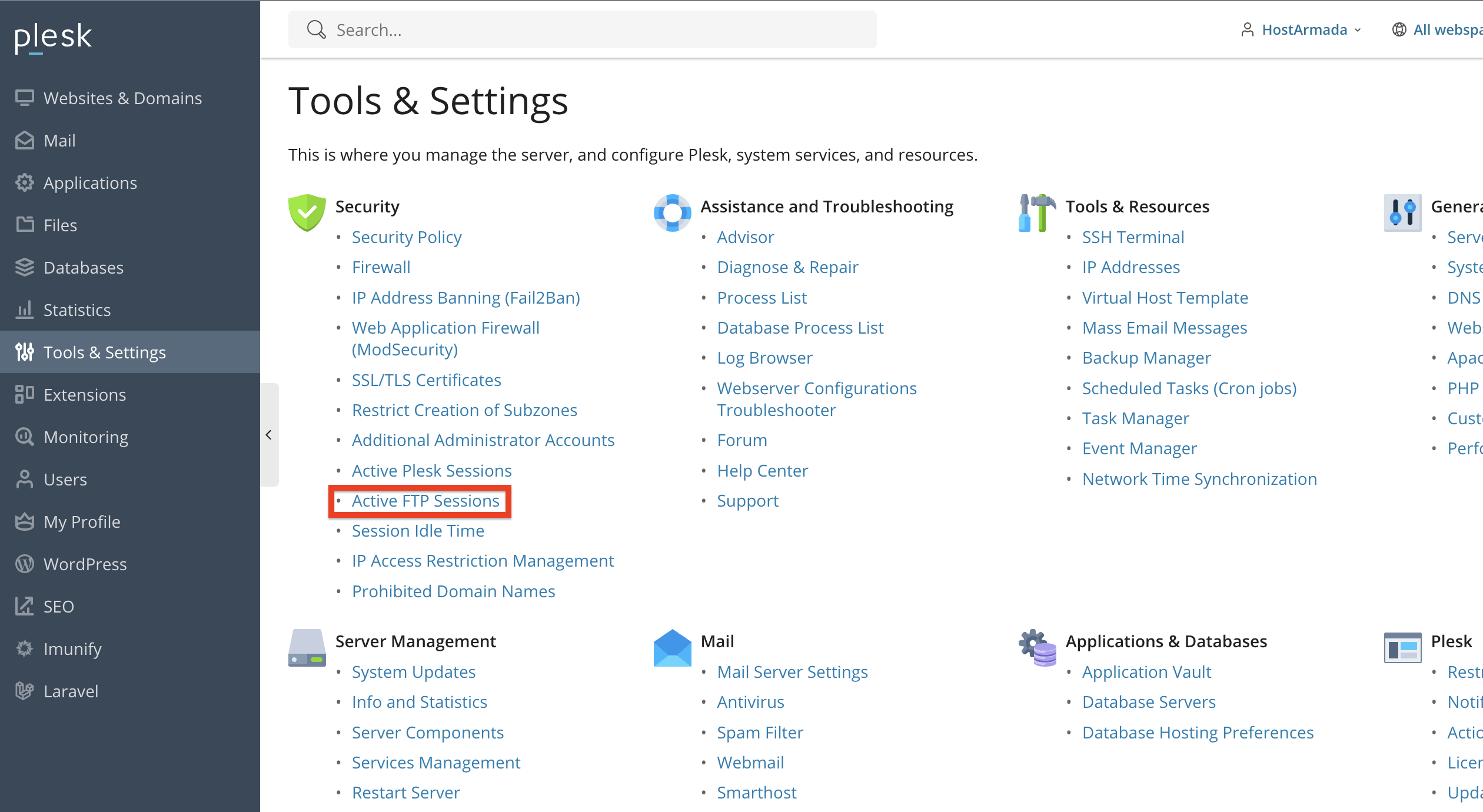Open the Security Policy link

pyautogui.click(x=407, y=237)
